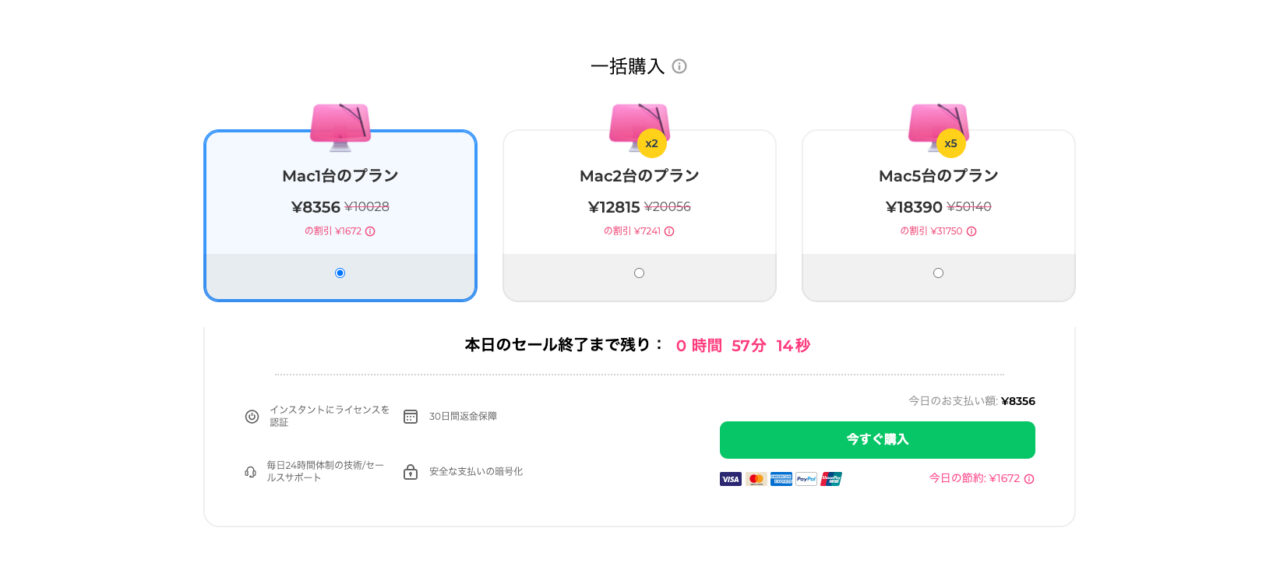Click the Mac2台のプラン title text

click(x=639, y=176)
